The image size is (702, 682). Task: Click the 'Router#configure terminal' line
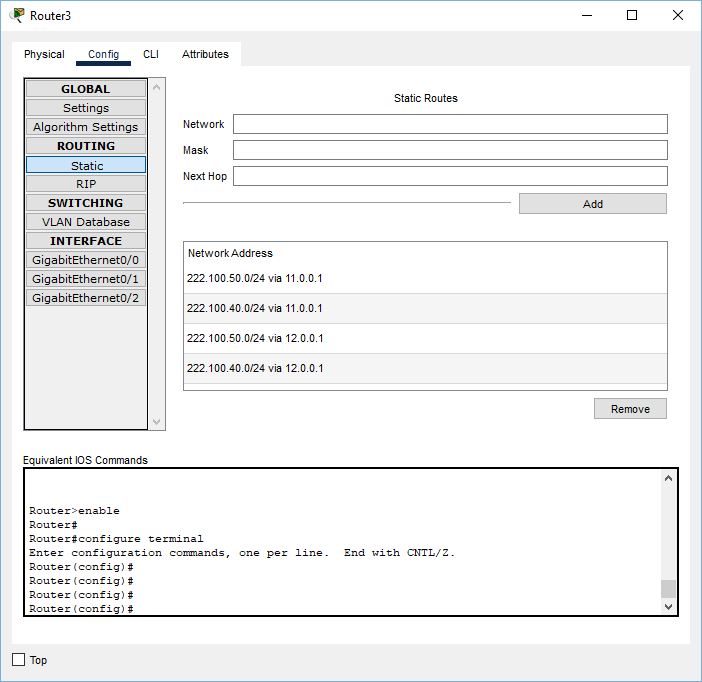pyautogui.click(x=116, y=539)
